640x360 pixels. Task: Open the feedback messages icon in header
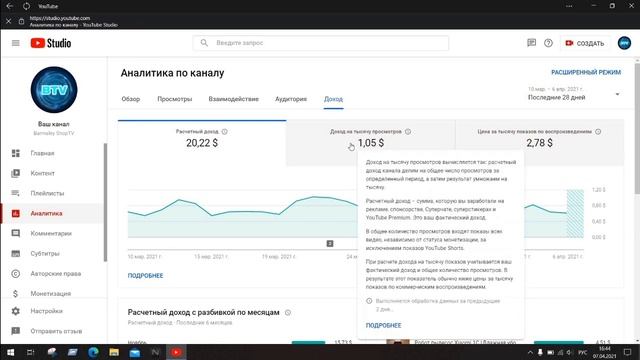tap(531, 43)
